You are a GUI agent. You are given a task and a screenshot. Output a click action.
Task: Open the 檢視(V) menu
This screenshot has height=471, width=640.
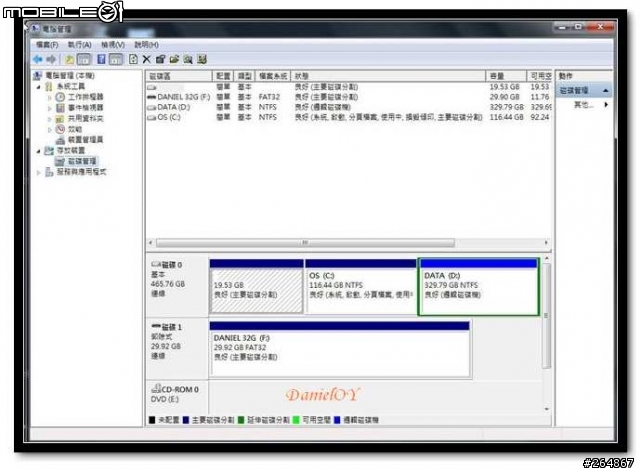coord(113,44)
